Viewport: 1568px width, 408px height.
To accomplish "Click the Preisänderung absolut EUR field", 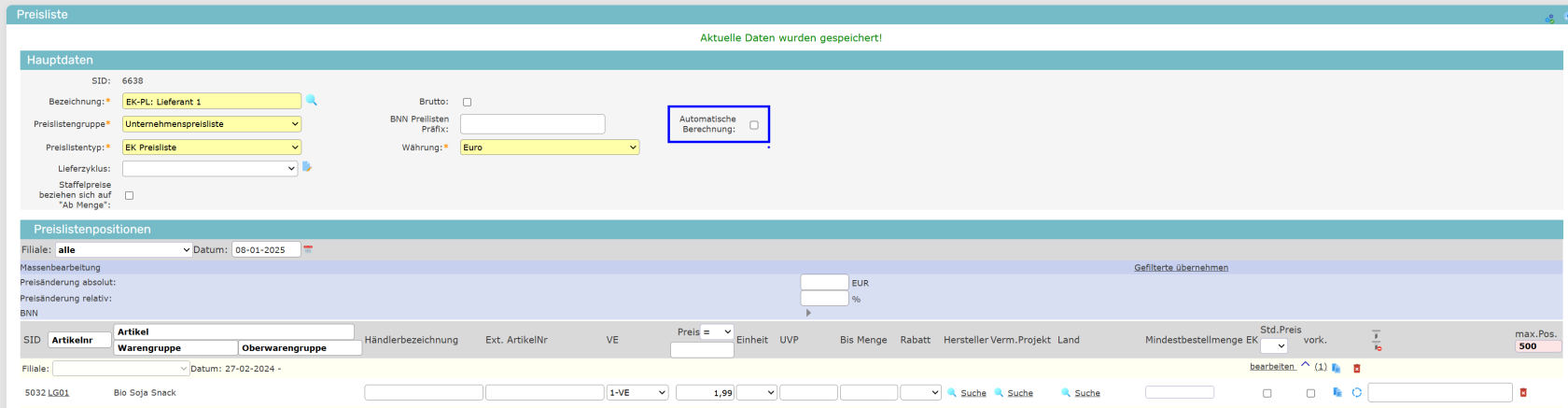I will coord(824,282).
